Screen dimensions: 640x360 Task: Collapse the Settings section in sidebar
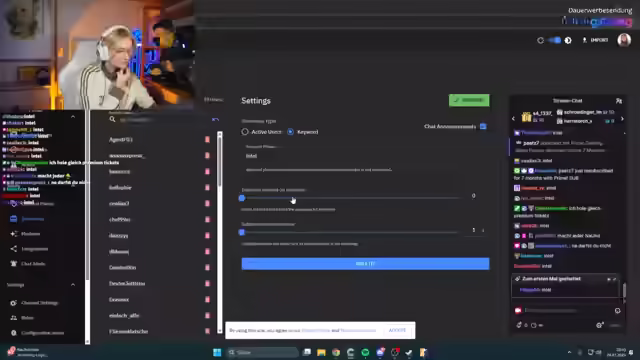click(x=73, y=284)
